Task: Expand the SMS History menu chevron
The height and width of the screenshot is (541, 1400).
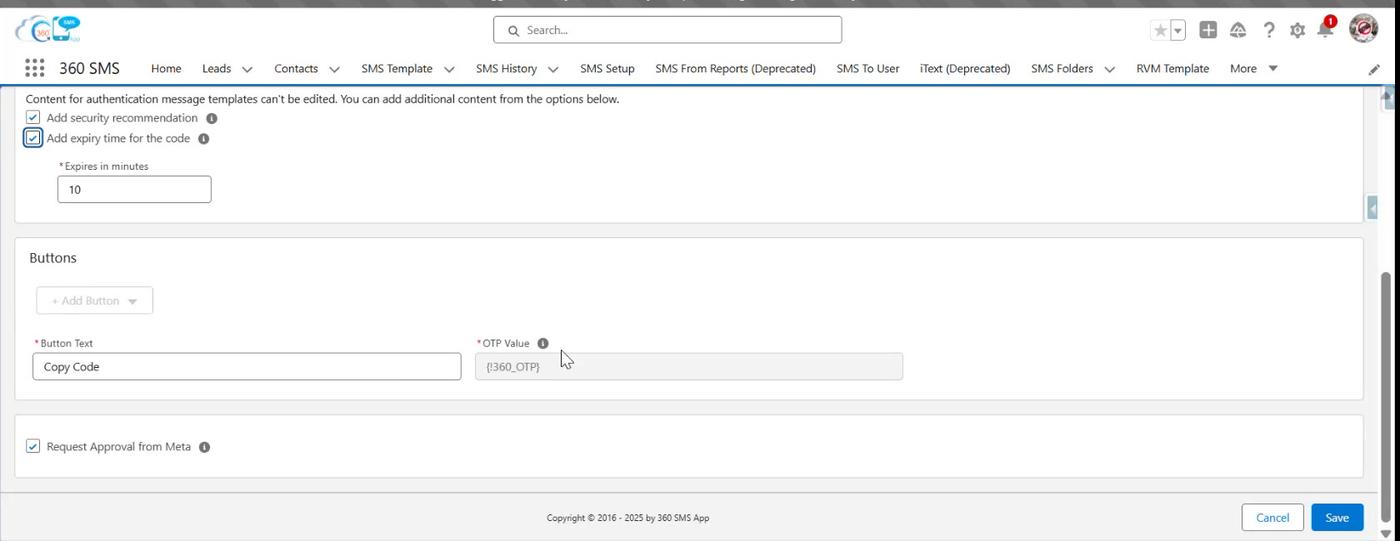Action: pyautogui.click(x=553, y=69)
